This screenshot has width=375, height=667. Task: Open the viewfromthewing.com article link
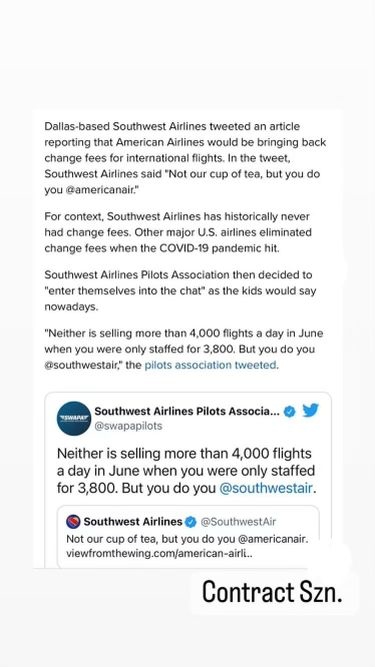pyautogui.click(x=159, y=554)
